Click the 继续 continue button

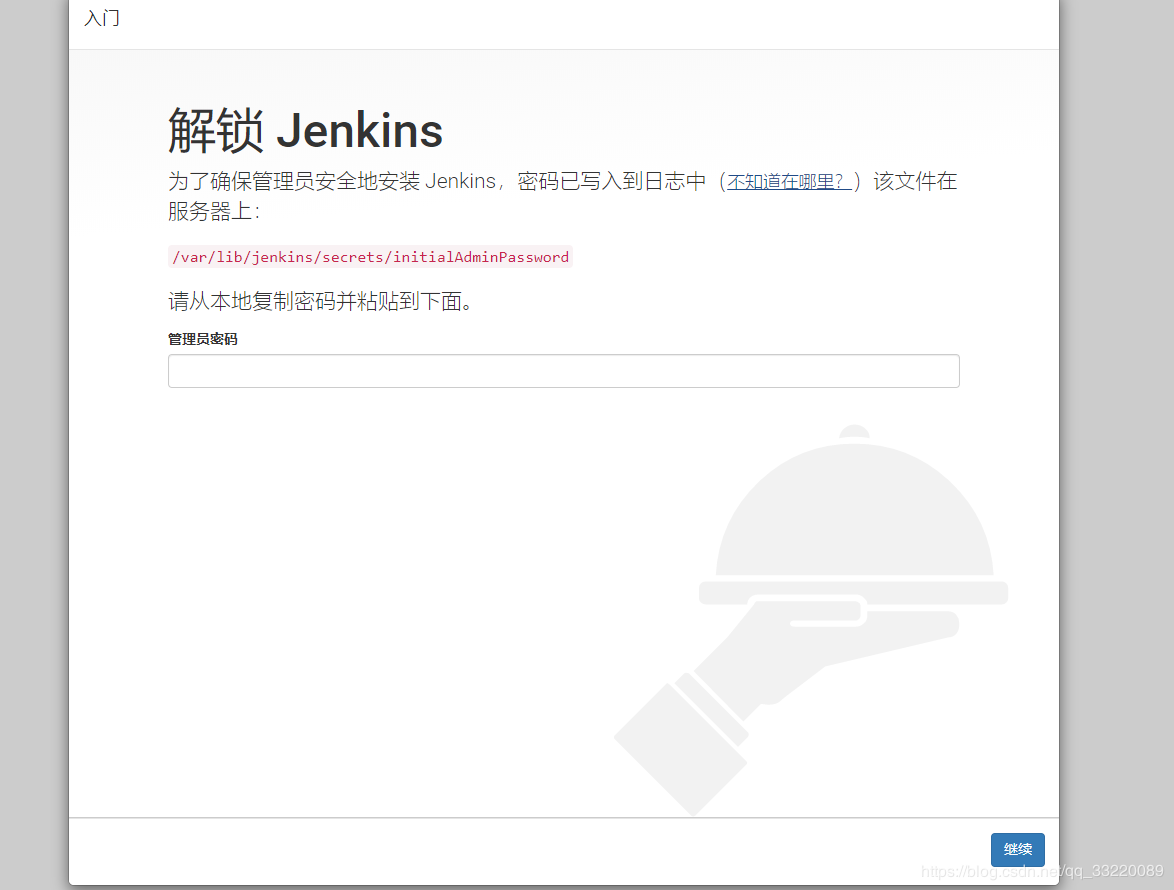click(x=1018, y=850)
